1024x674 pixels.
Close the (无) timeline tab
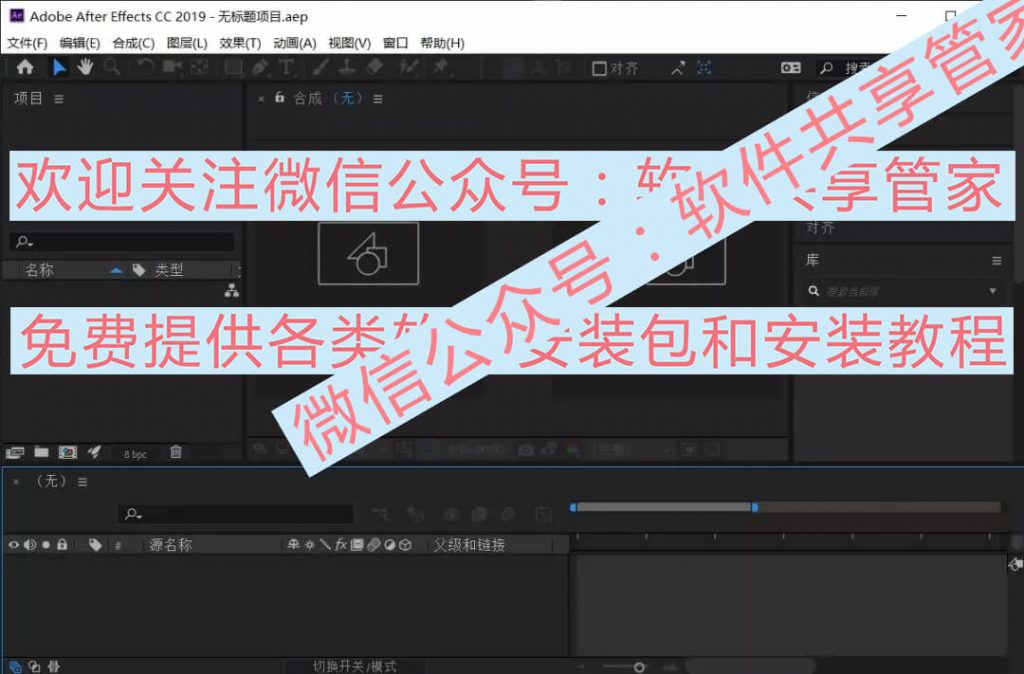(16, 482)
